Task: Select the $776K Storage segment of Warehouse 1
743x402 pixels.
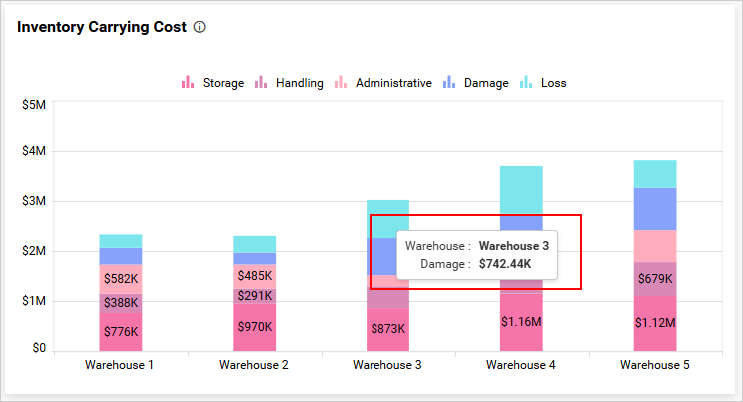Action: point(120,331)
